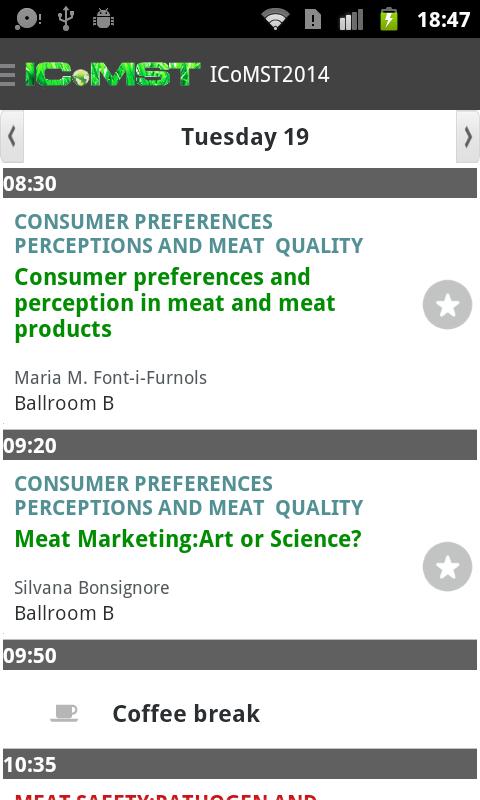
Task: Select the Coffee break entry
Action: [x=240, y=713]
